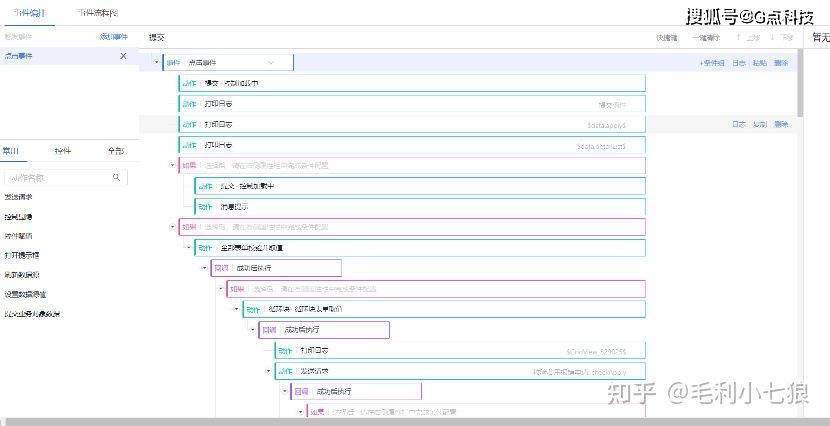The width and height of the screenshot is (830, 426).
Task: Click the 添加事件 link
Action: pos(114,37)
